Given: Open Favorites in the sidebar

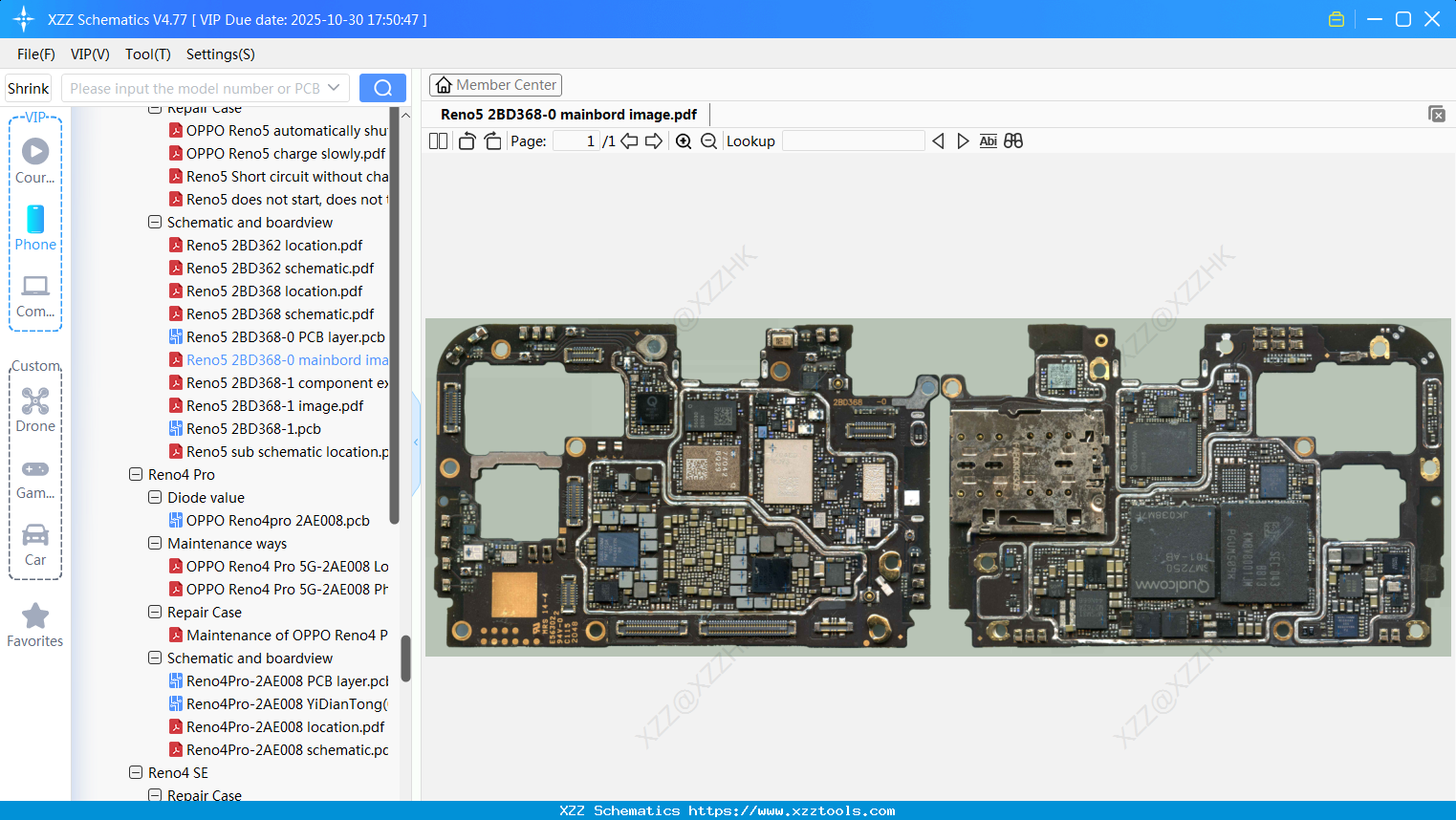Looking at the screenshot, I should pyautogui.click(x=35, y=625).
